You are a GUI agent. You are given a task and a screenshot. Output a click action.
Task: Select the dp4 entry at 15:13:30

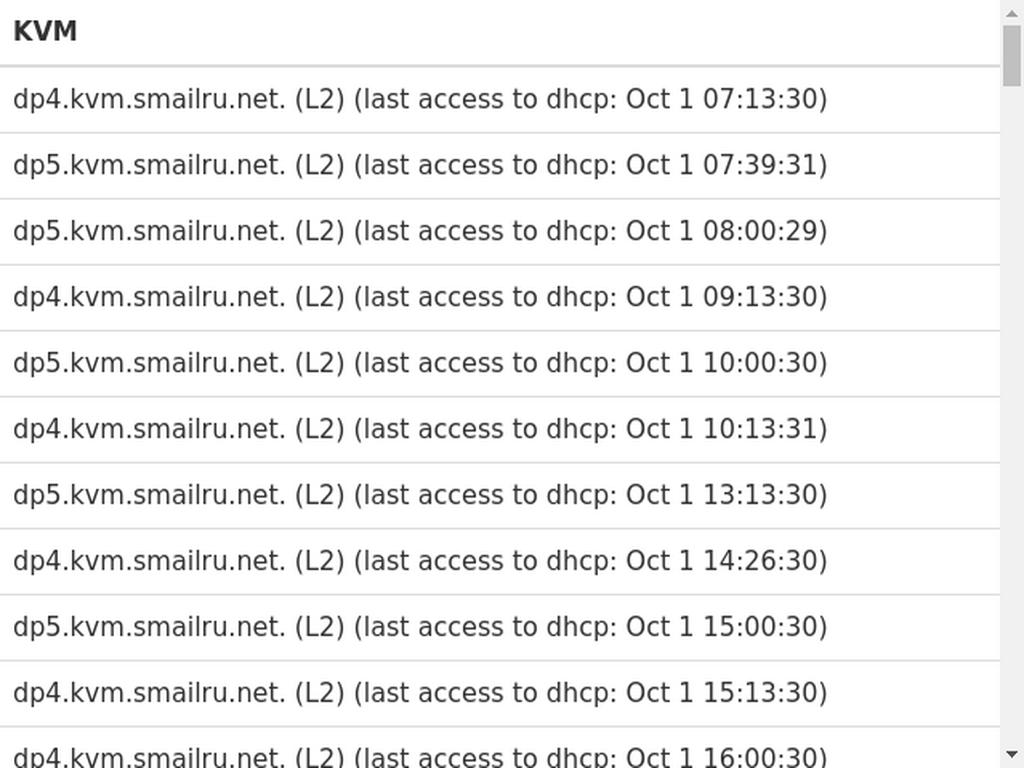click(x=500, y=693)
